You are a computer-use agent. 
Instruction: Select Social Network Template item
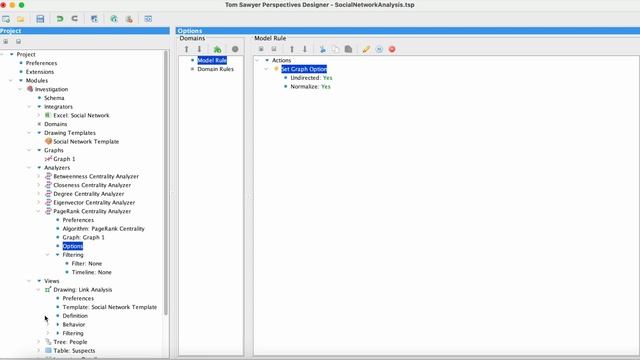pyautogui.click(x=86, y=142)
